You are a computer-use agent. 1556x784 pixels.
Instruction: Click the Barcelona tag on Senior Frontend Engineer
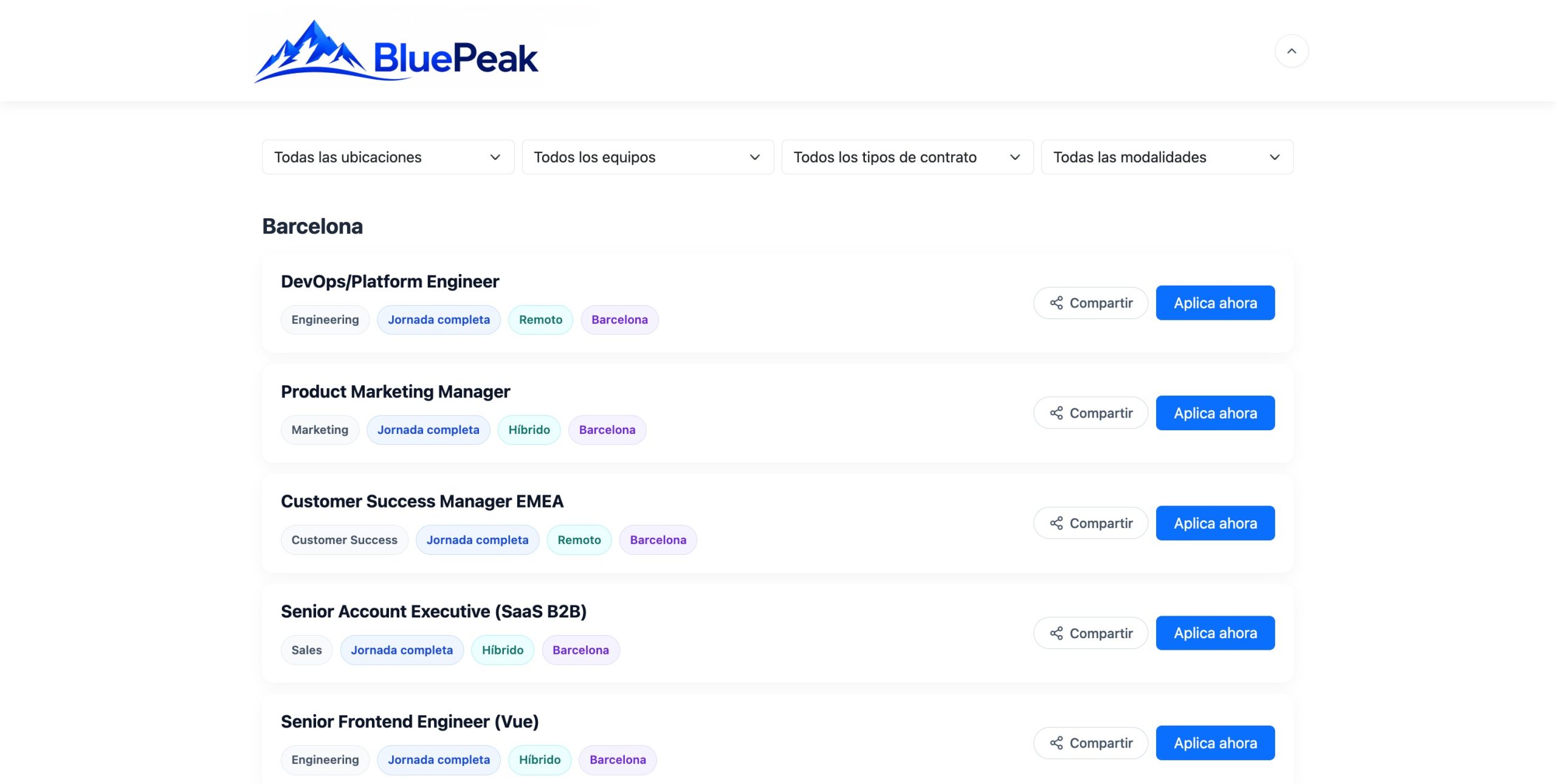click(618, 760)
